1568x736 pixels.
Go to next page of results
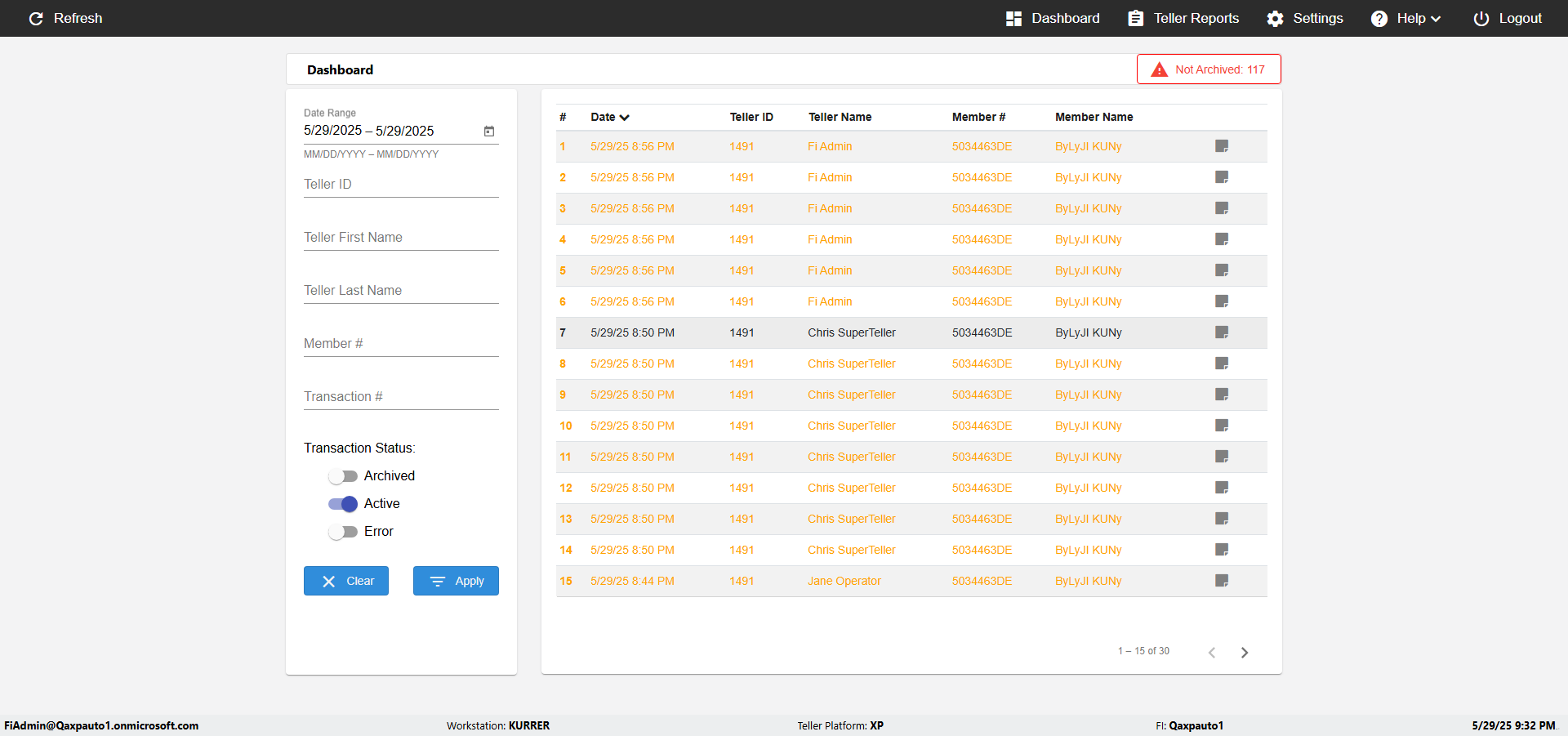[1245, 652]
